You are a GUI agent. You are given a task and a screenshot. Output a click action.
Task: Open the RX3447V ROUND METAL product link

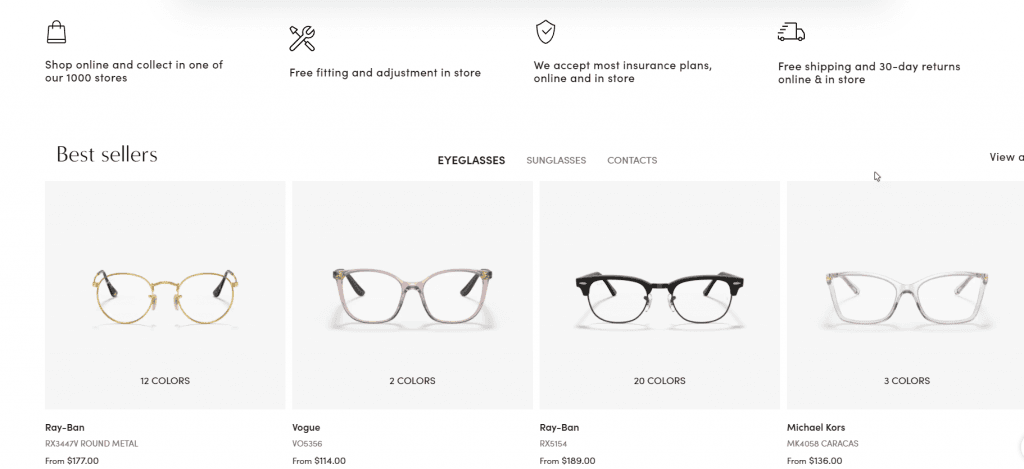coord(91,444)
